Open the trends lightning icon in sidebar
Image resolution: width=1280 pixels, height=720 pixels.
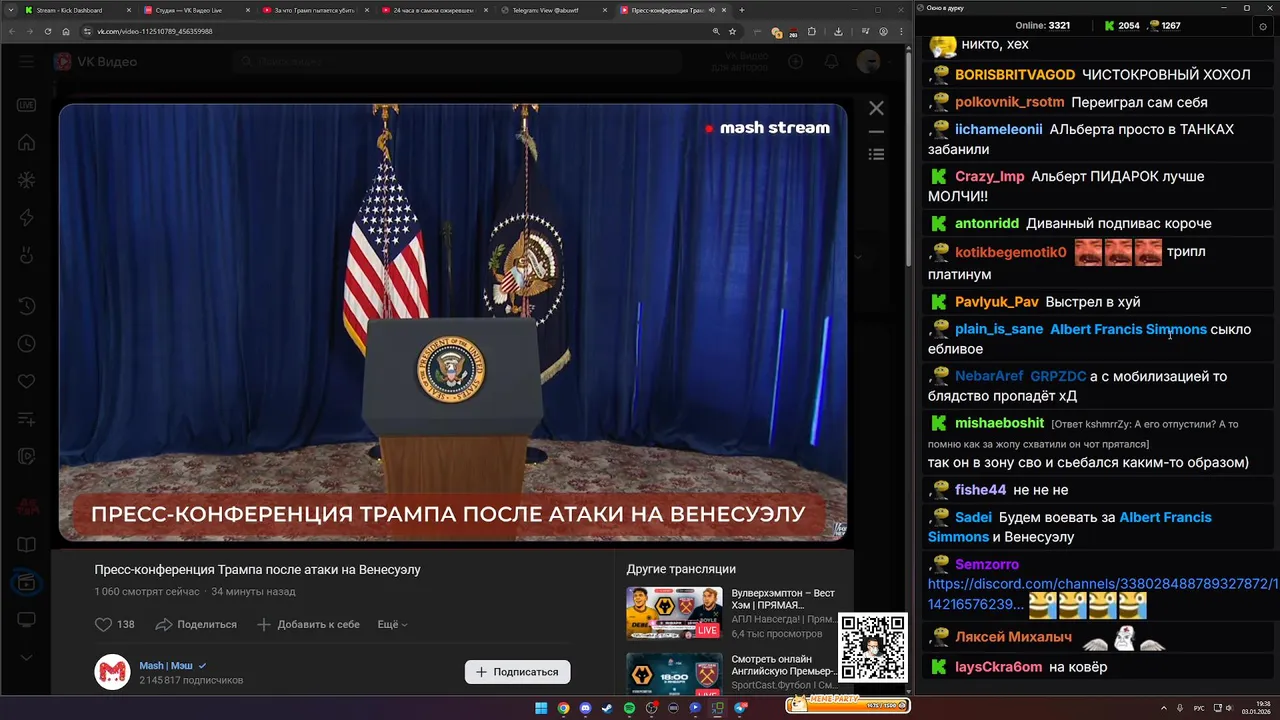pyautogui.click(x=26, y=218)
